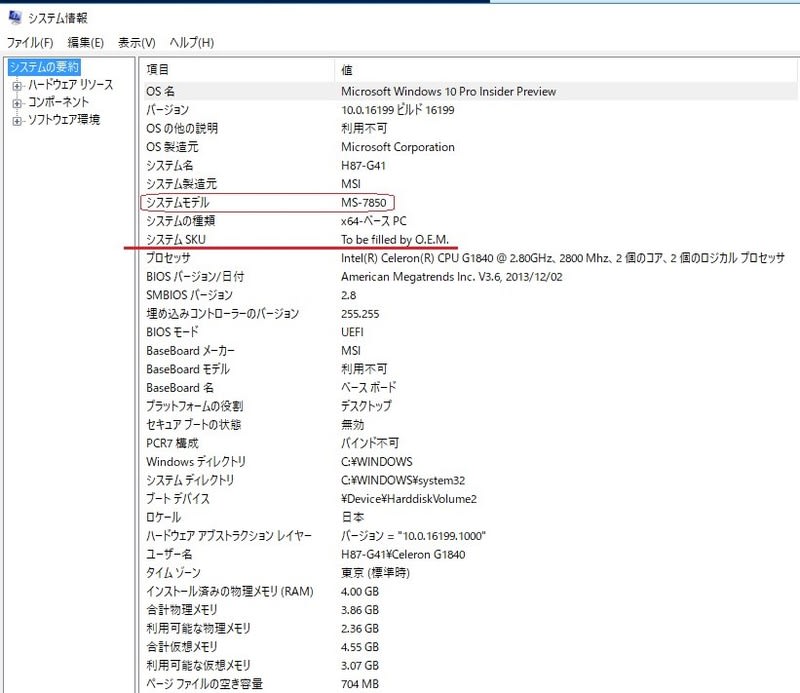
Task: Open the ファイル(F) menu
Action: coord(30,42)
